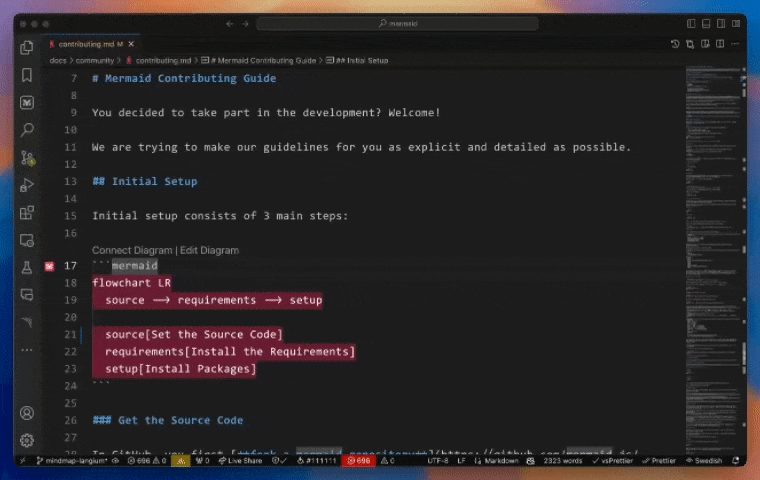
Task: Click the community breadcrumb item
Action: coord(96,61)
